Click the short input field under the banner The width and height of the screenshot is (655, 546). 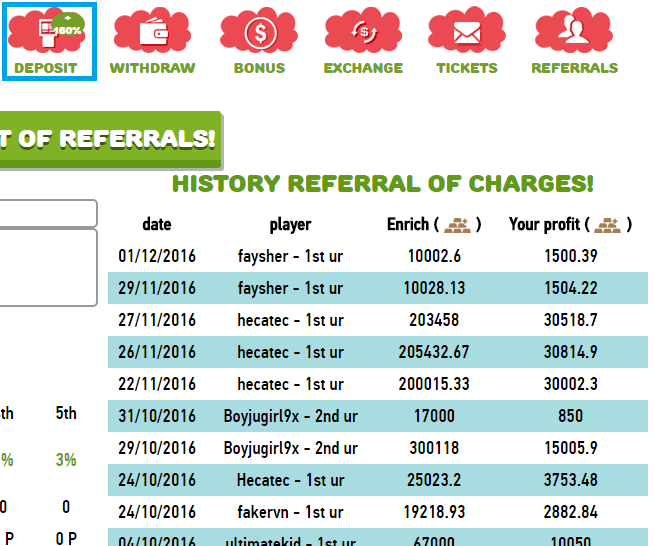tap(48, 213)
